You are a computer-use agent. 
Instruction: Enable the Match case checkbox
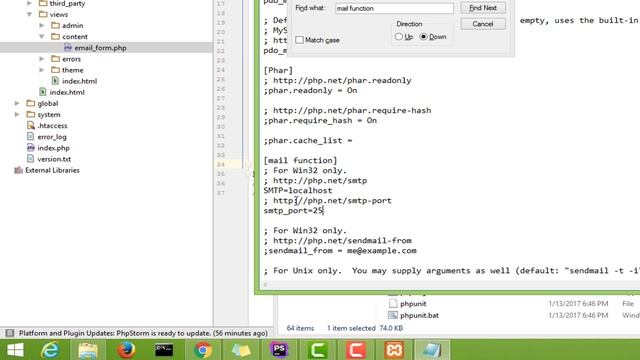click(300, 40)
